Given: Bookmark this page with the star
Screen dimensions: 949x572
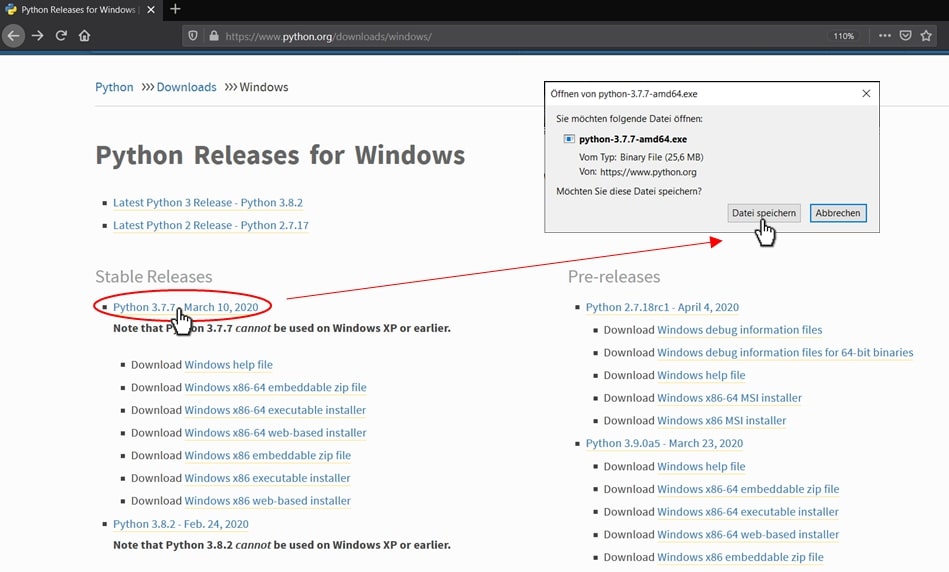Looking at the screenshot, I should click(926, 36).
